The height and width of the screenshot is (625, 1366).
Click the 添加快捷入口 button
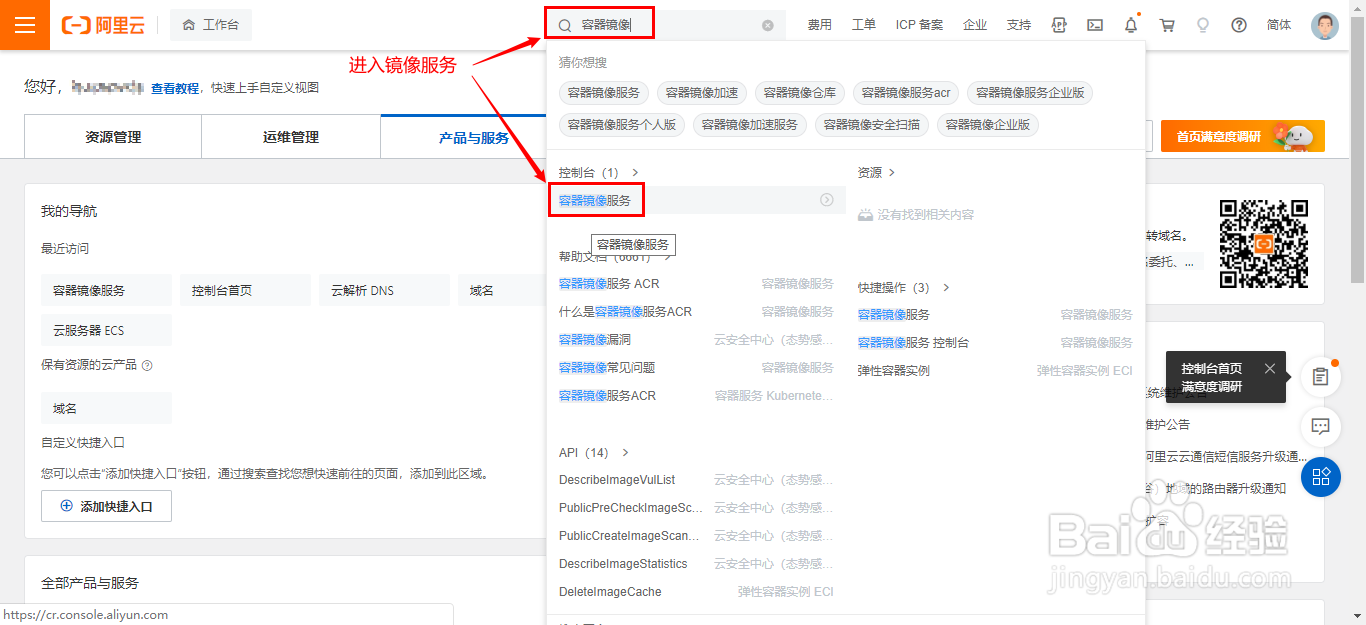[x=106, y=506]
